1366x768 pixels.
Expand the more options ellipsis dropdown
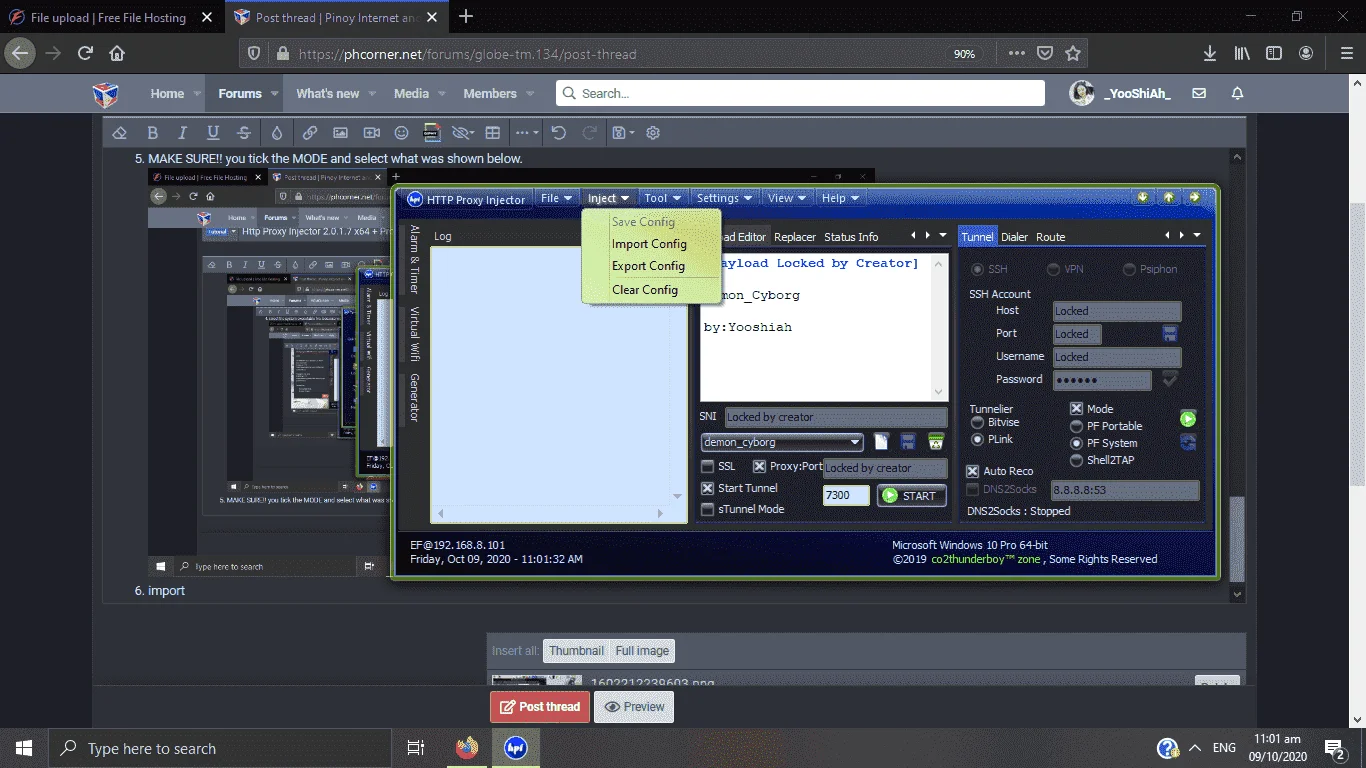527,133
